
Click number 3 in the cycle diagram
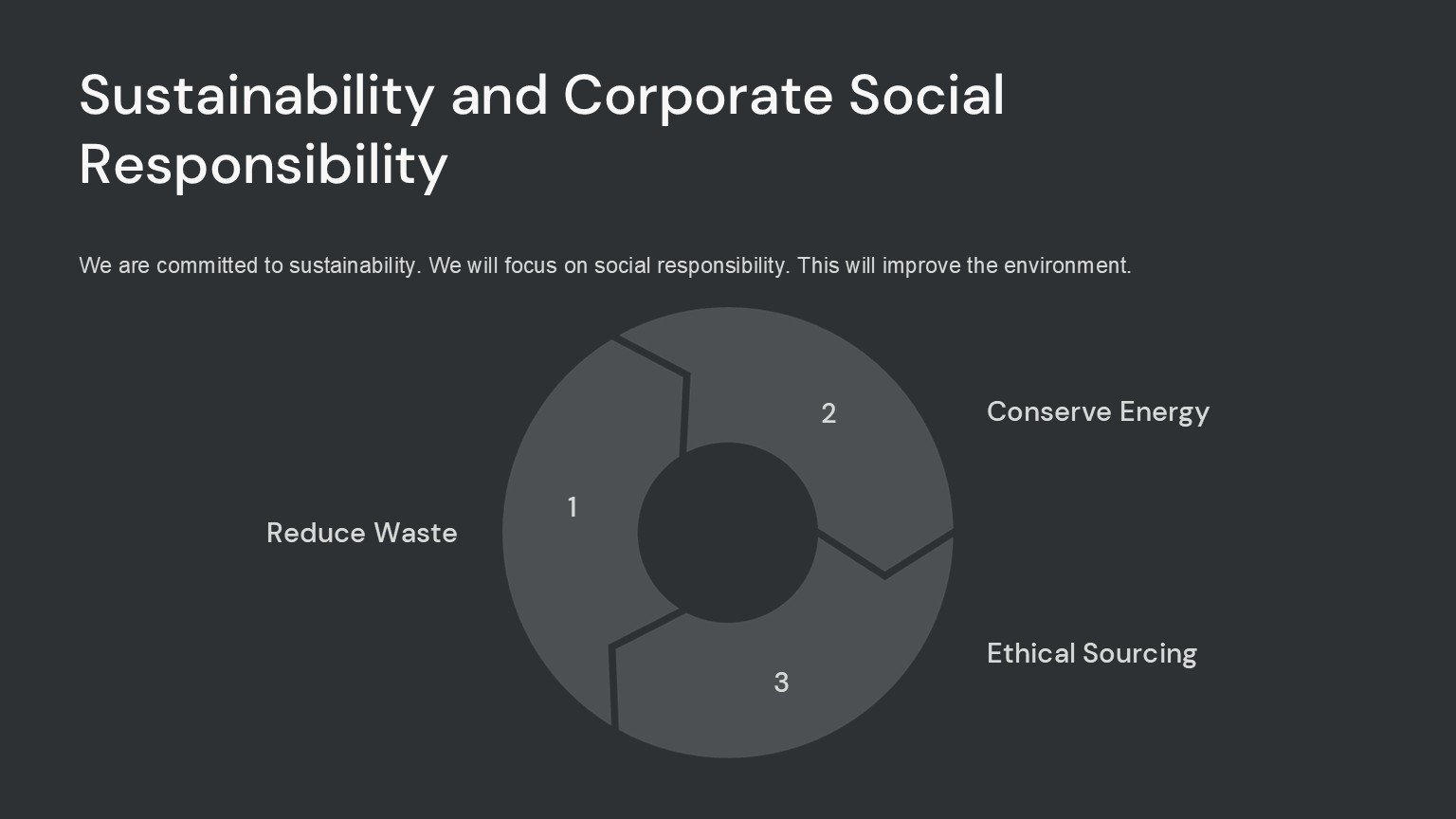pos(781,682)
